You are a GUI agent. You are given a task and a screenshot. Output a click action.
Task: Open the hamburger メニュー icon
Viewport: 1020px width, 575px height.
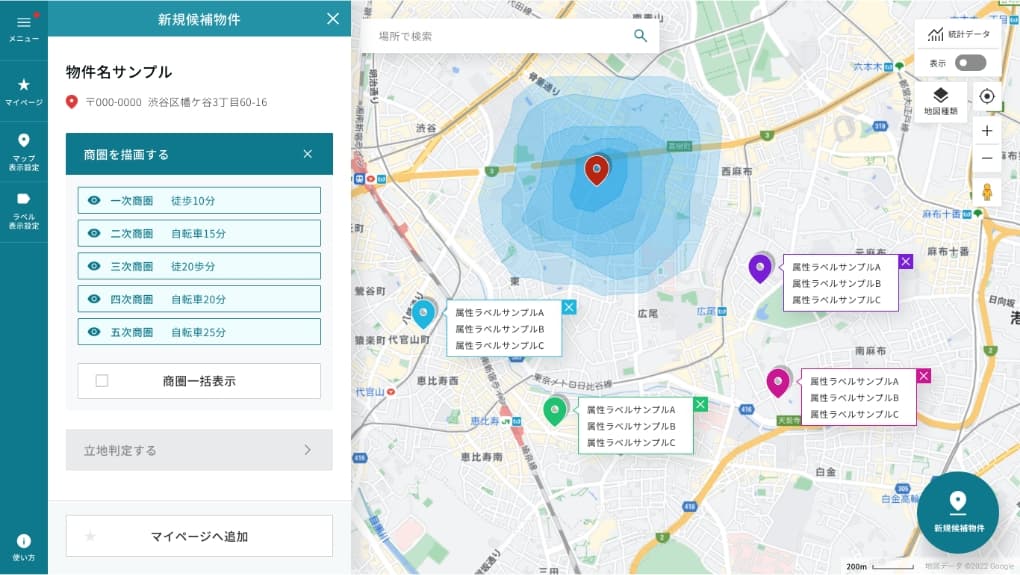tap(23, 23)
